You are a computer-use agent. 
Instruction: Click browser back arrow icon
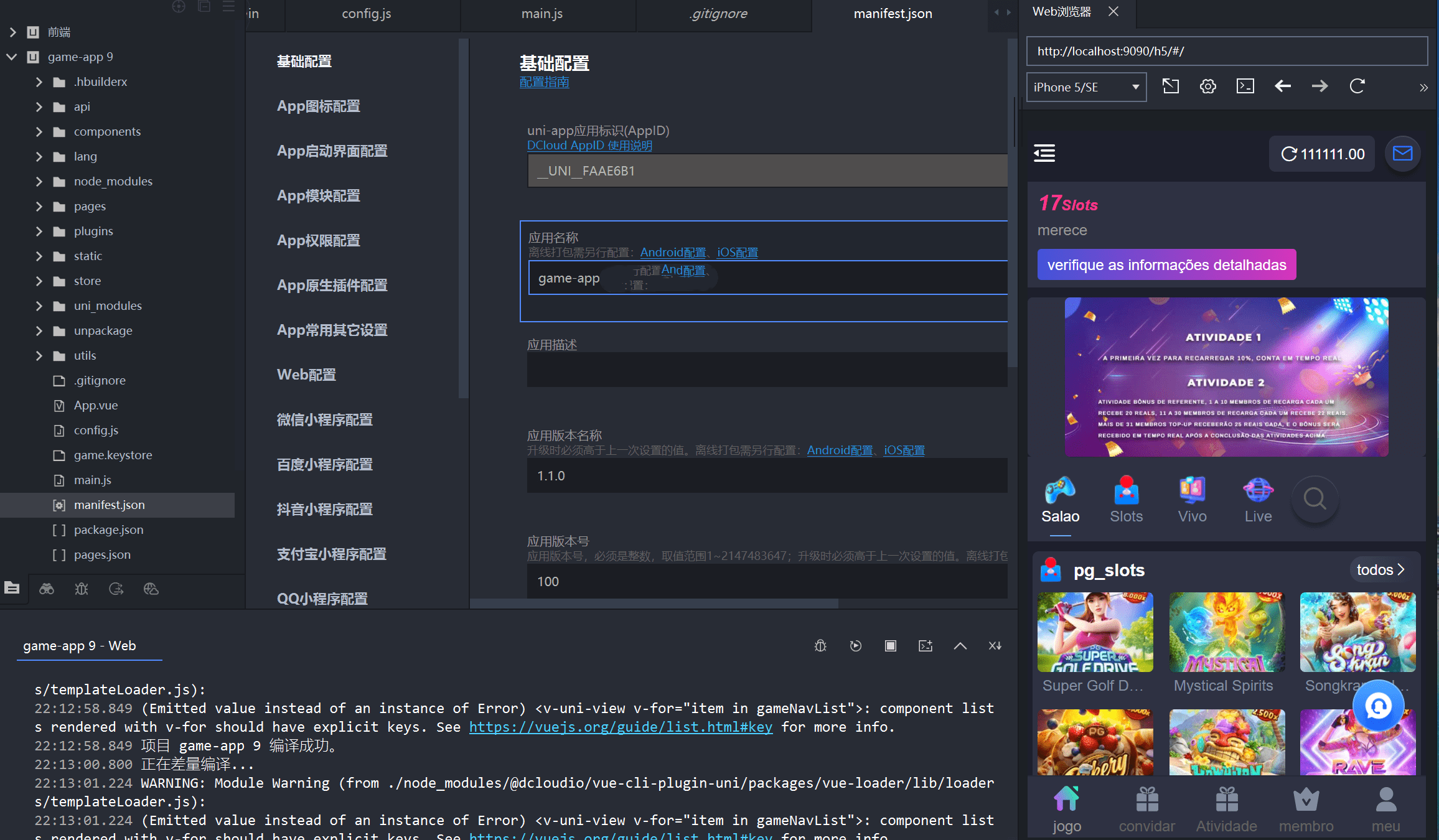pos(1282,86)
